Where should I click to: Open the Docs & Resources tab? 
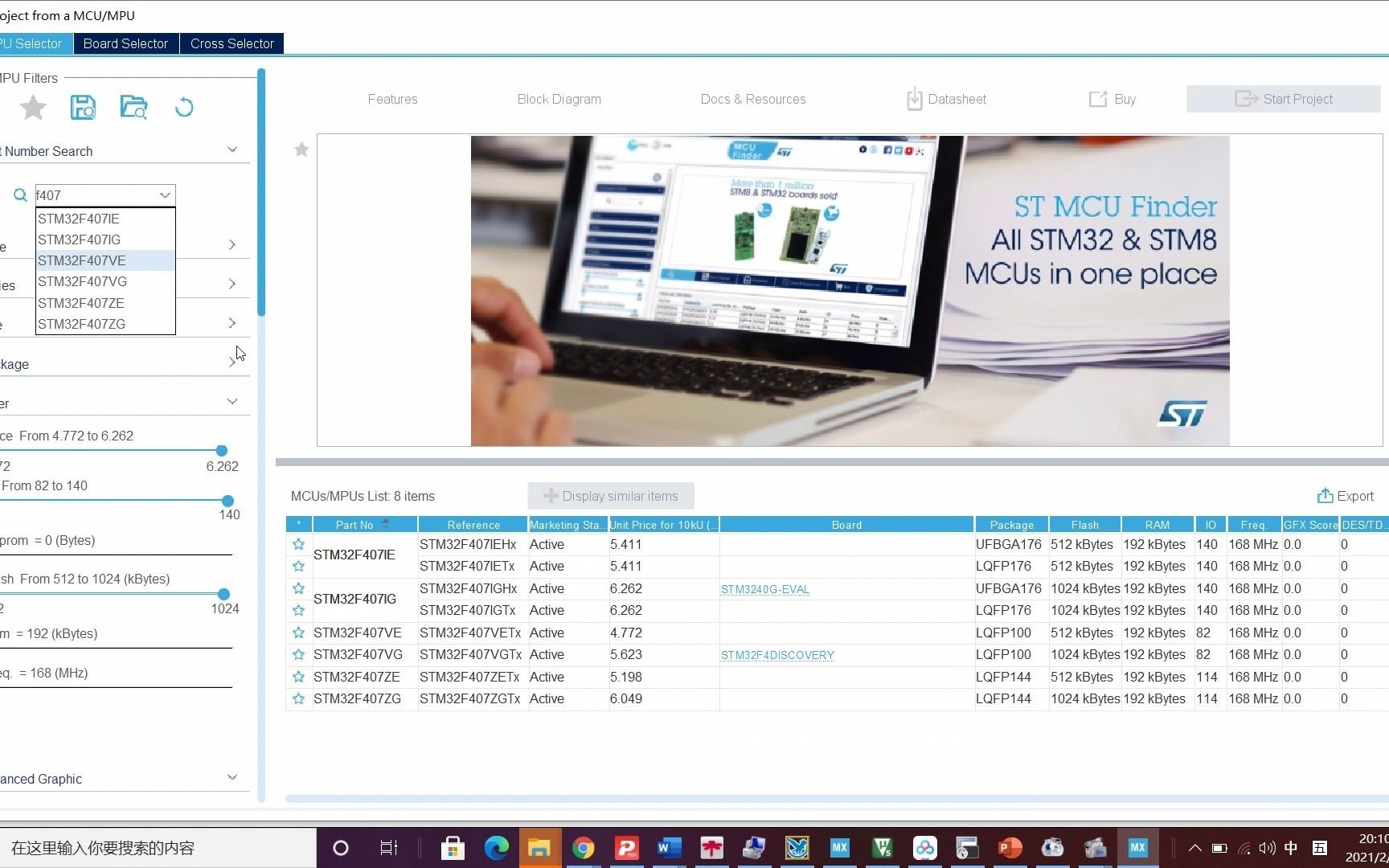pos(753,99)
